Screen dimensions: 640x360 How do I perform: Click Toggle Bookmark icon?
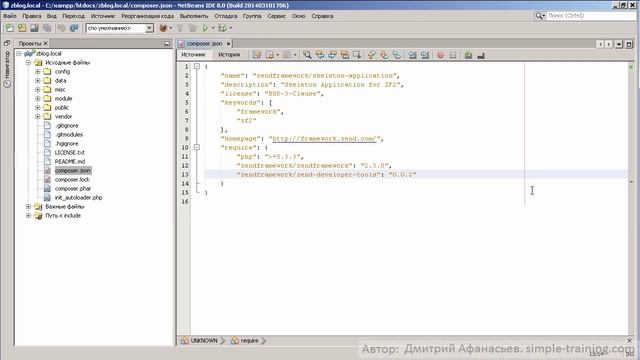[397, 55]
